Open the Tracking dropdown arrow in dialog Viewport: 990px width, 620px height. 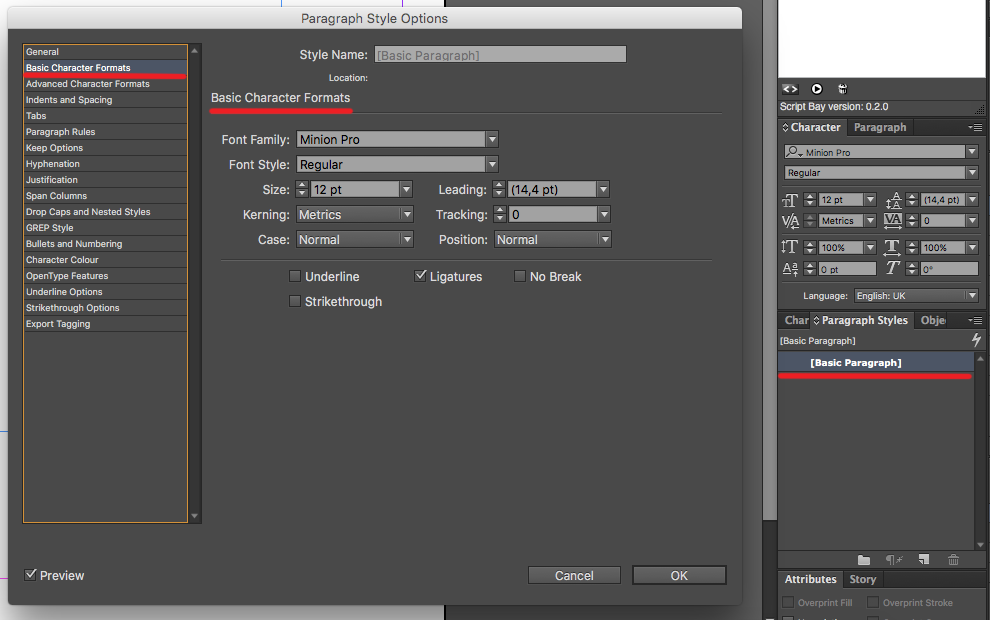click(x=604, y=215)
